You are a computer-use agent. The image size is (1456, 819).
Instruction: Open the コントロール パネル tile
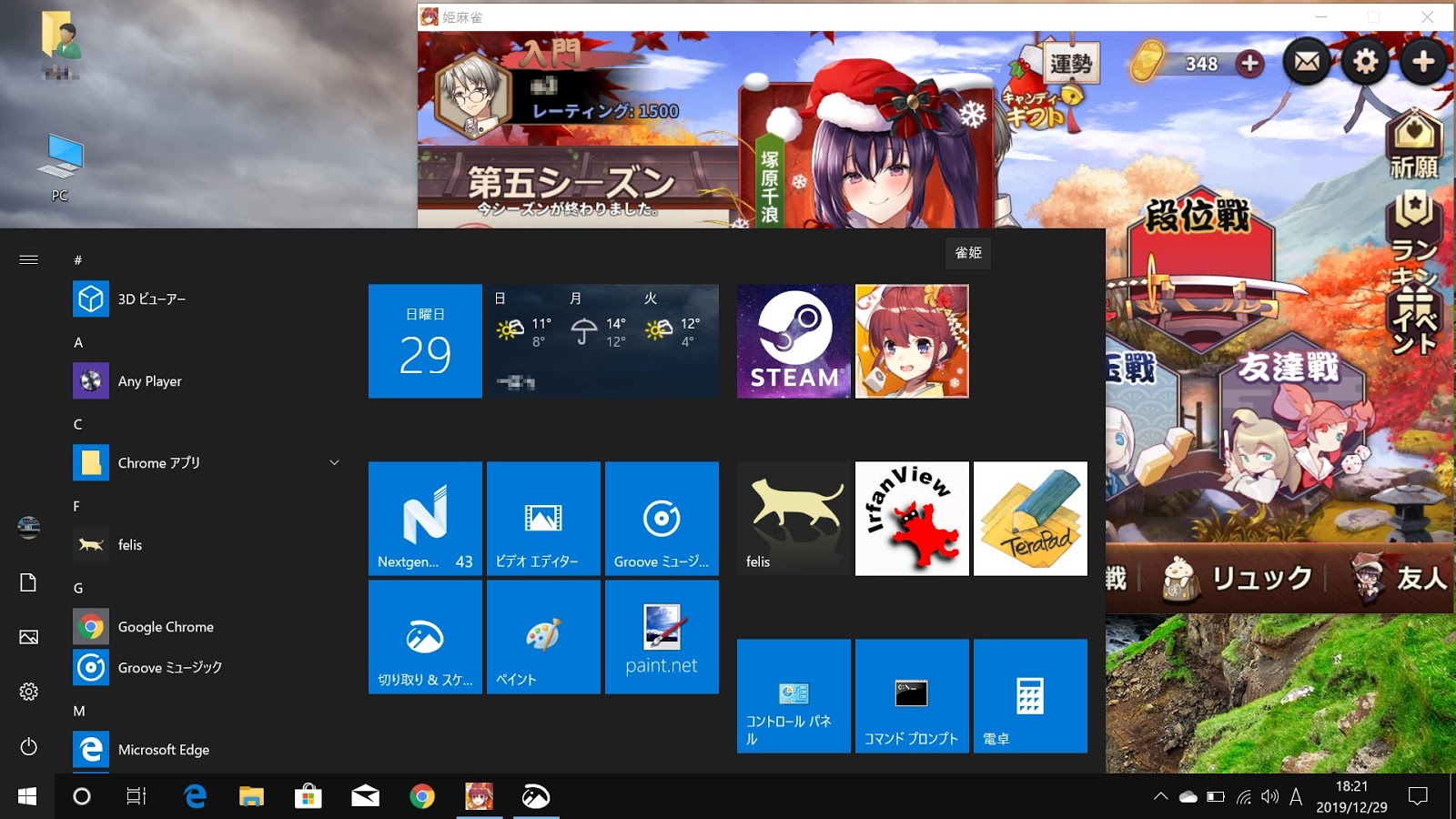coord(794,696)
